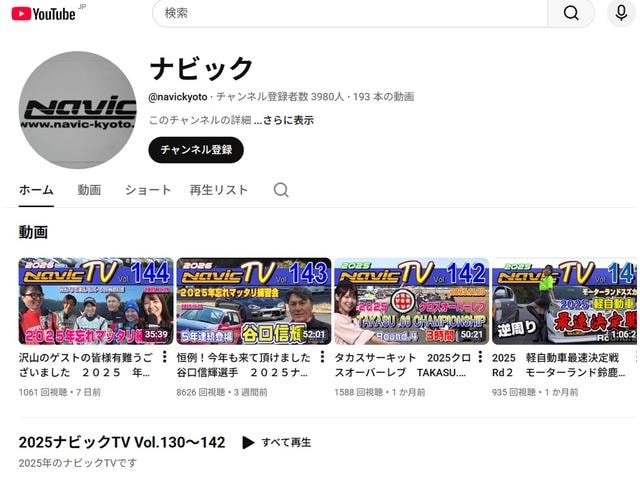
Task: Click the @navickyoto handle text
Action: 178,97
